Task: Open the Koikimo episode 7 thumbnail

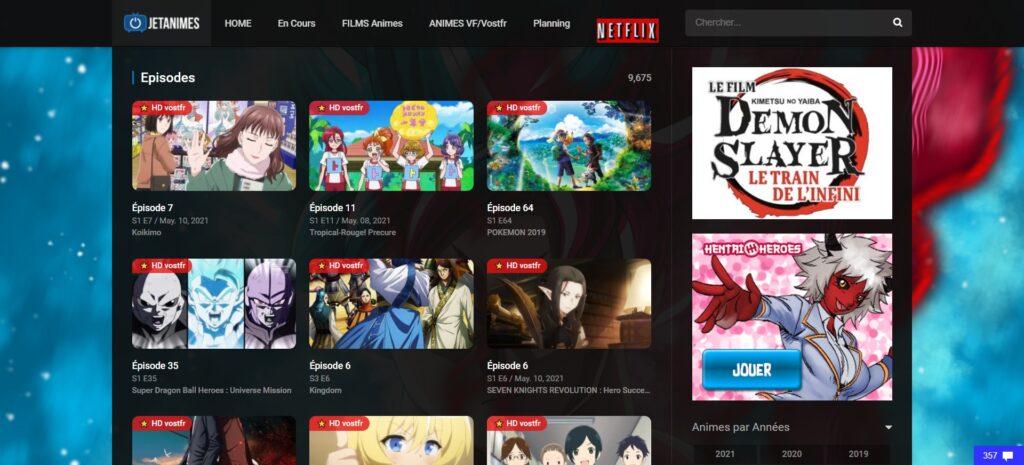Action: coord(214,146)
